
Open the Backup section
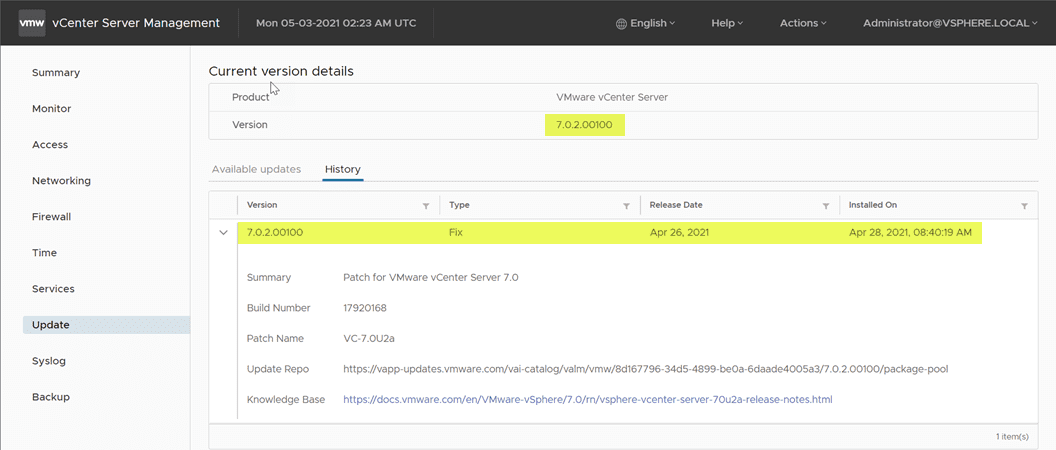(51, 397)
